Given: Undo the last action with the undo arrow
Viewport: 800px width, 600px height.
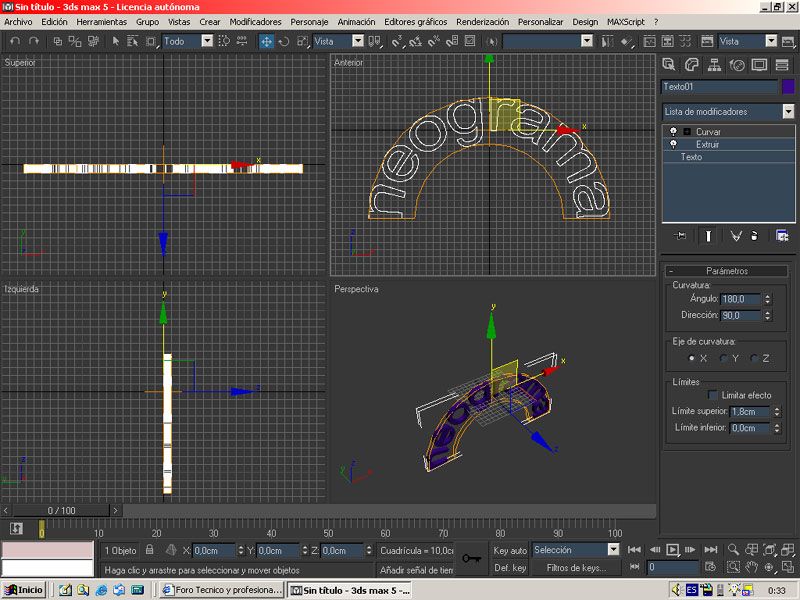Looking at the screenshot, I should pyautogui.click(x=15, y=41).
